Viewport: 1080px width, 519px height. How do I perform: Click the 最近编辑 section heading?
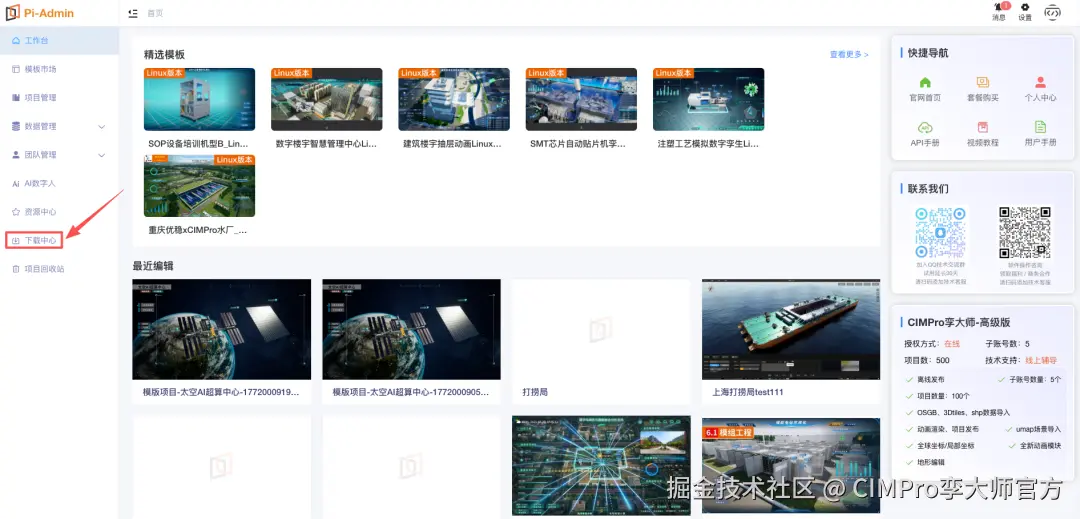[153, 266]
